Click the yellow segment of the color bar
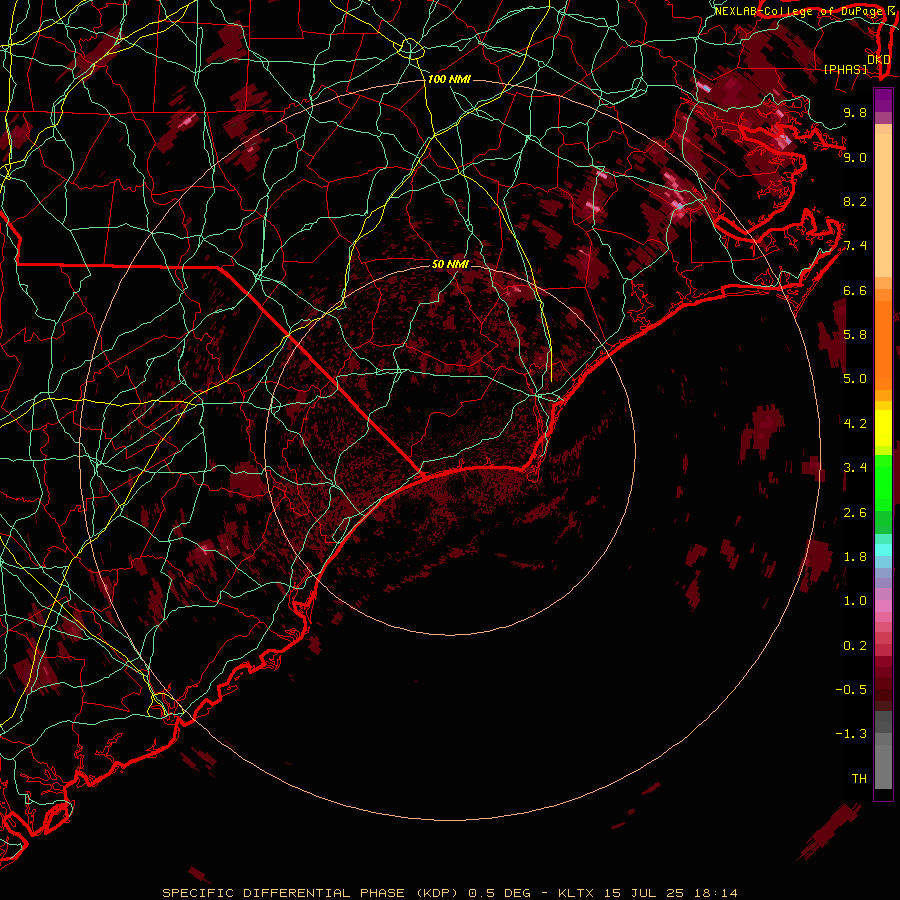 point(883,428)
